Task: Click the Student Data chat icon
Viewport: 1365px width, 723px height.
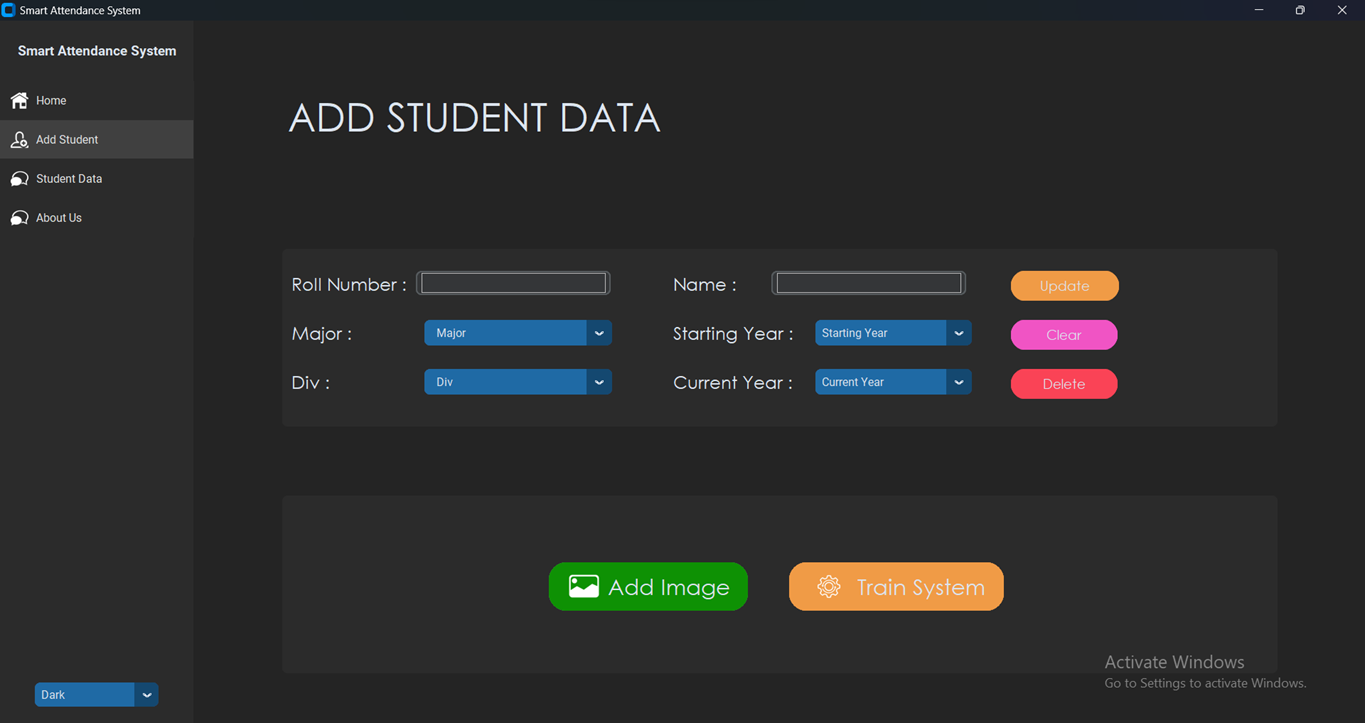Action: coord(18,178)
